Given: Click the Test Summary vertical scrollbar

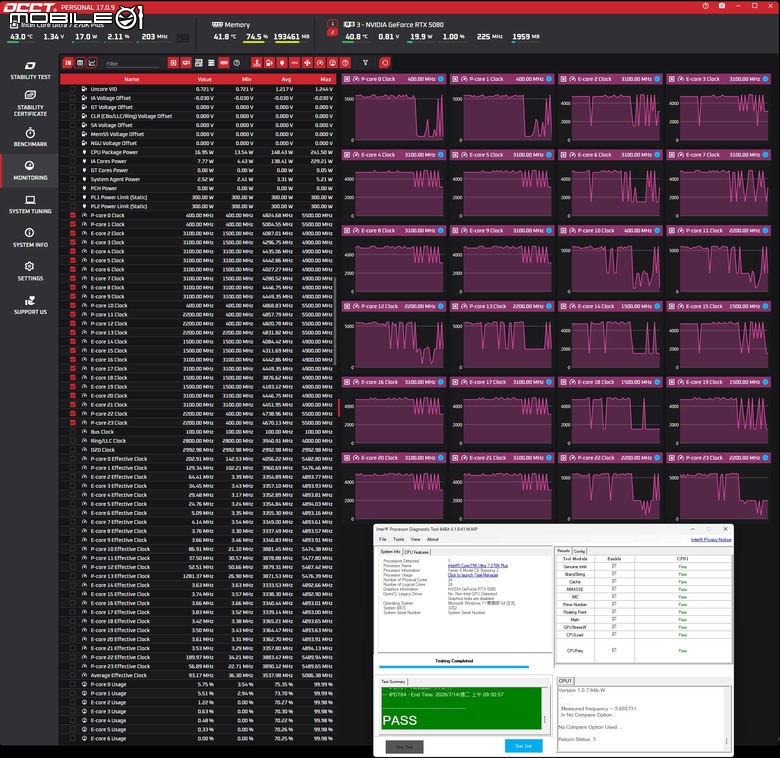Looking at the screenshot, I should coord(545,709).
